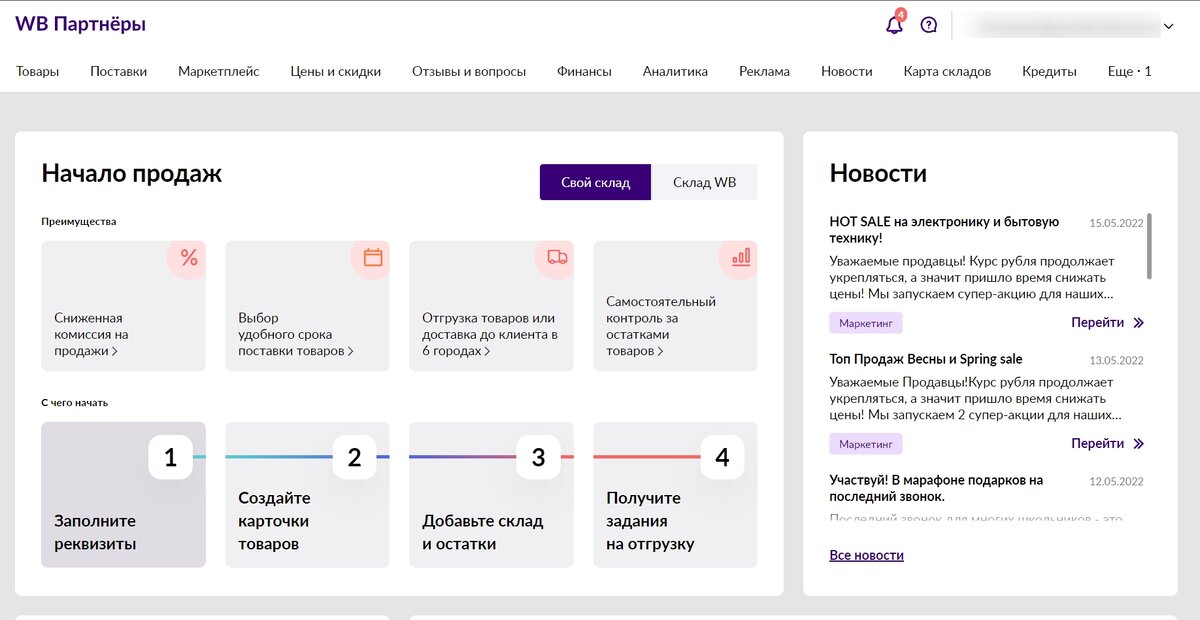
Task: Click the news panel scrollbar
Action: [1149, 246]
